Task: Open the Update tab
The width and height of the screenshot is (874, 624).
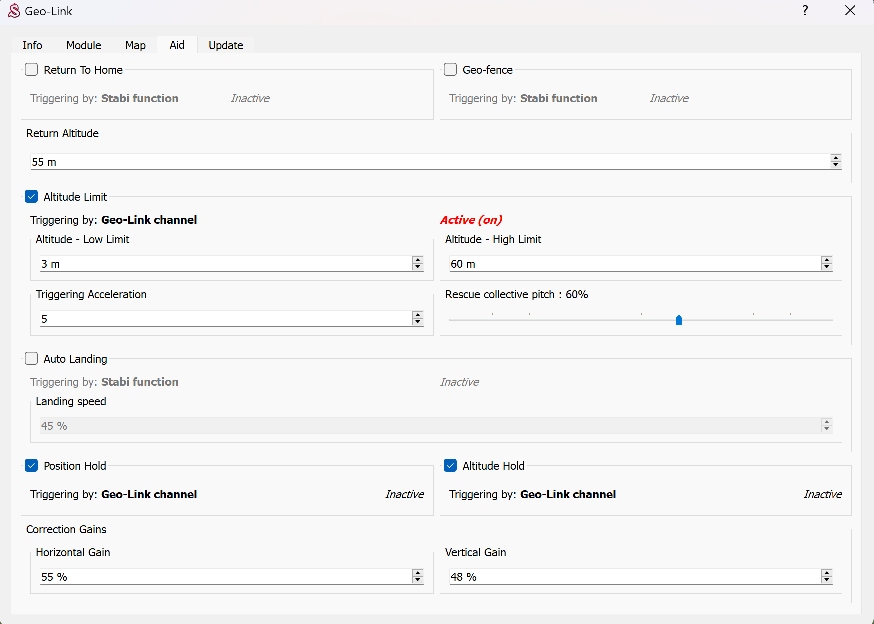Action: coord(226,45)
